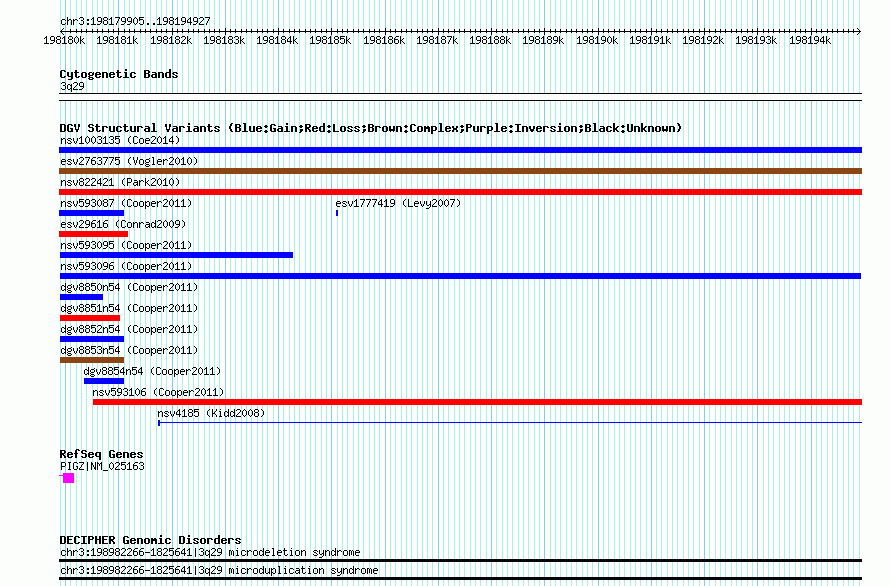Click the DECIPHER Genomic Disorders track title
Screen dimensions: 890x586
[x=150, y=540]
